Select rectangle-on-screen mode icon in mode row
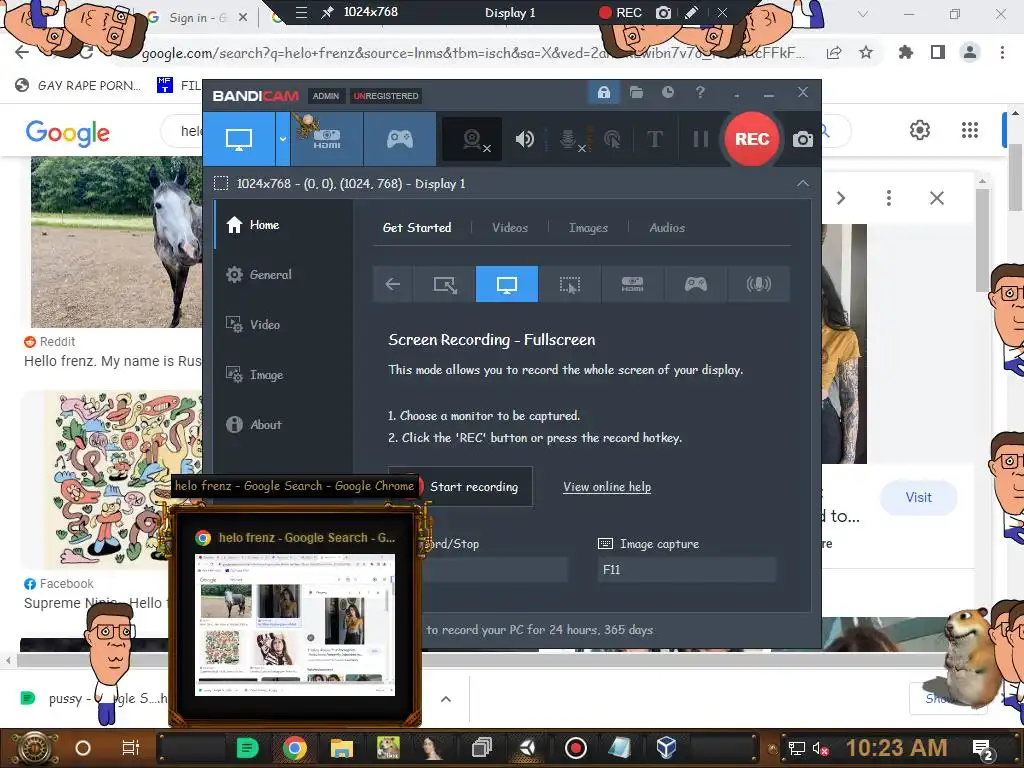1024x768 pixels. (445, 284)
